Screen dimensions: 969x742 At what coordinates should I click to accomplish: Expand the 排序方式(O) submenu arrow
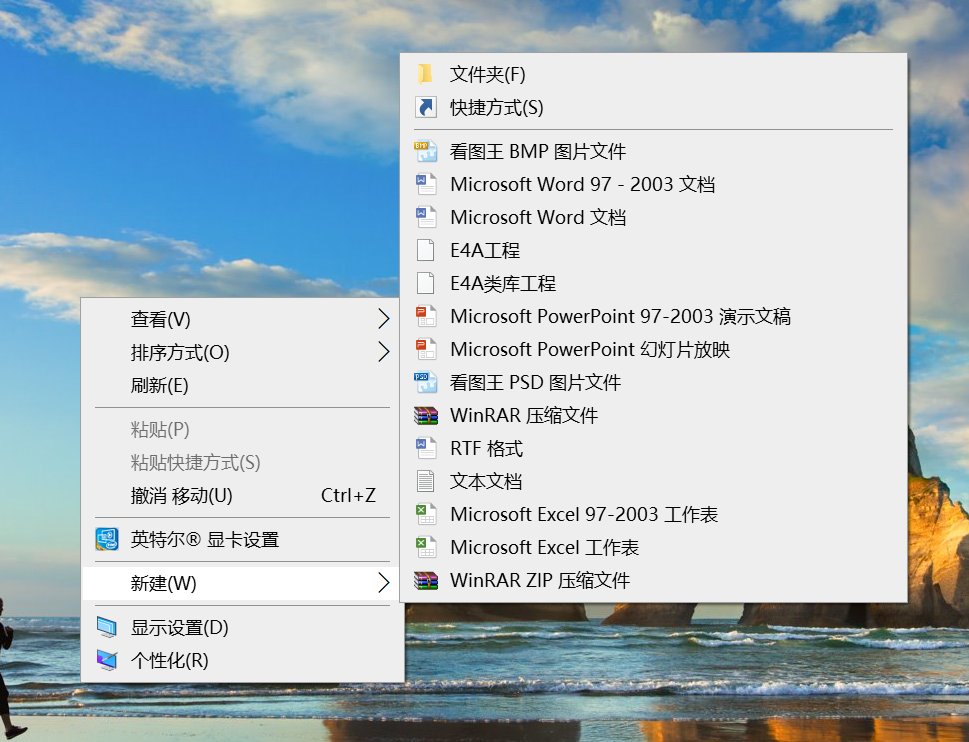pyautogui.click(x=384, y=352)
